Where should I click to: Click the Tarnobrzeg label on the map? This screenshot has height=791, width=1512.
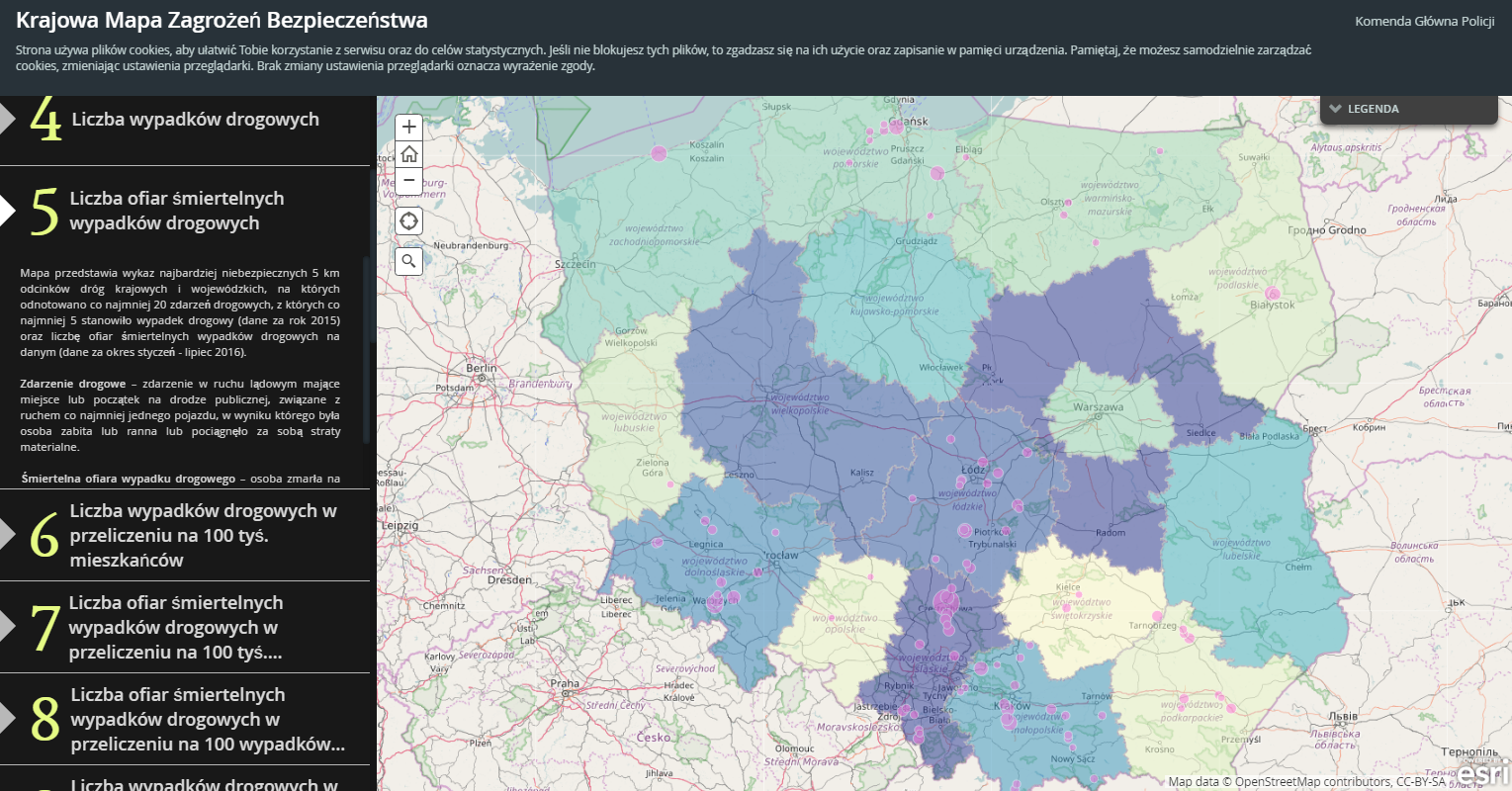click(x=1153, y=626)
